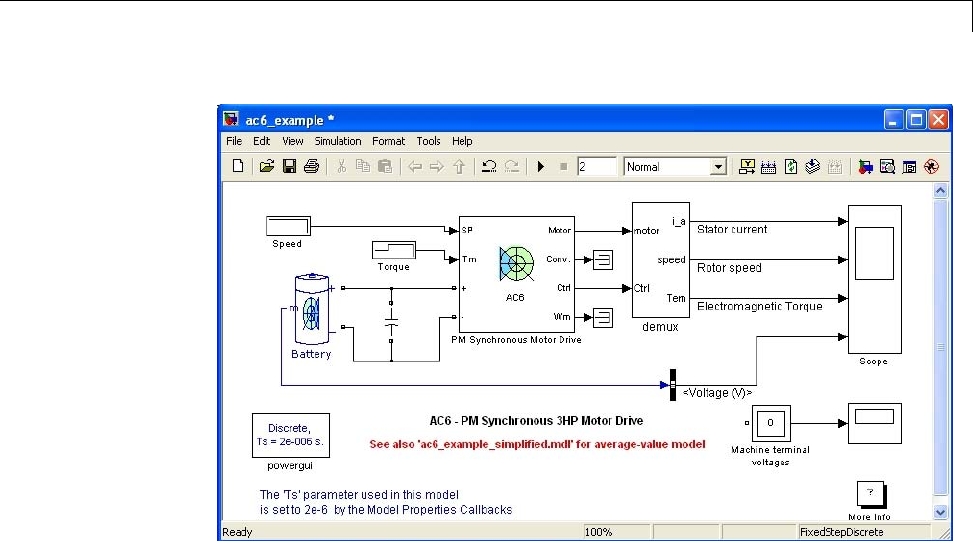Create a new model with New icon
Viewport: 973px width, 541px height.
[238, 166]
